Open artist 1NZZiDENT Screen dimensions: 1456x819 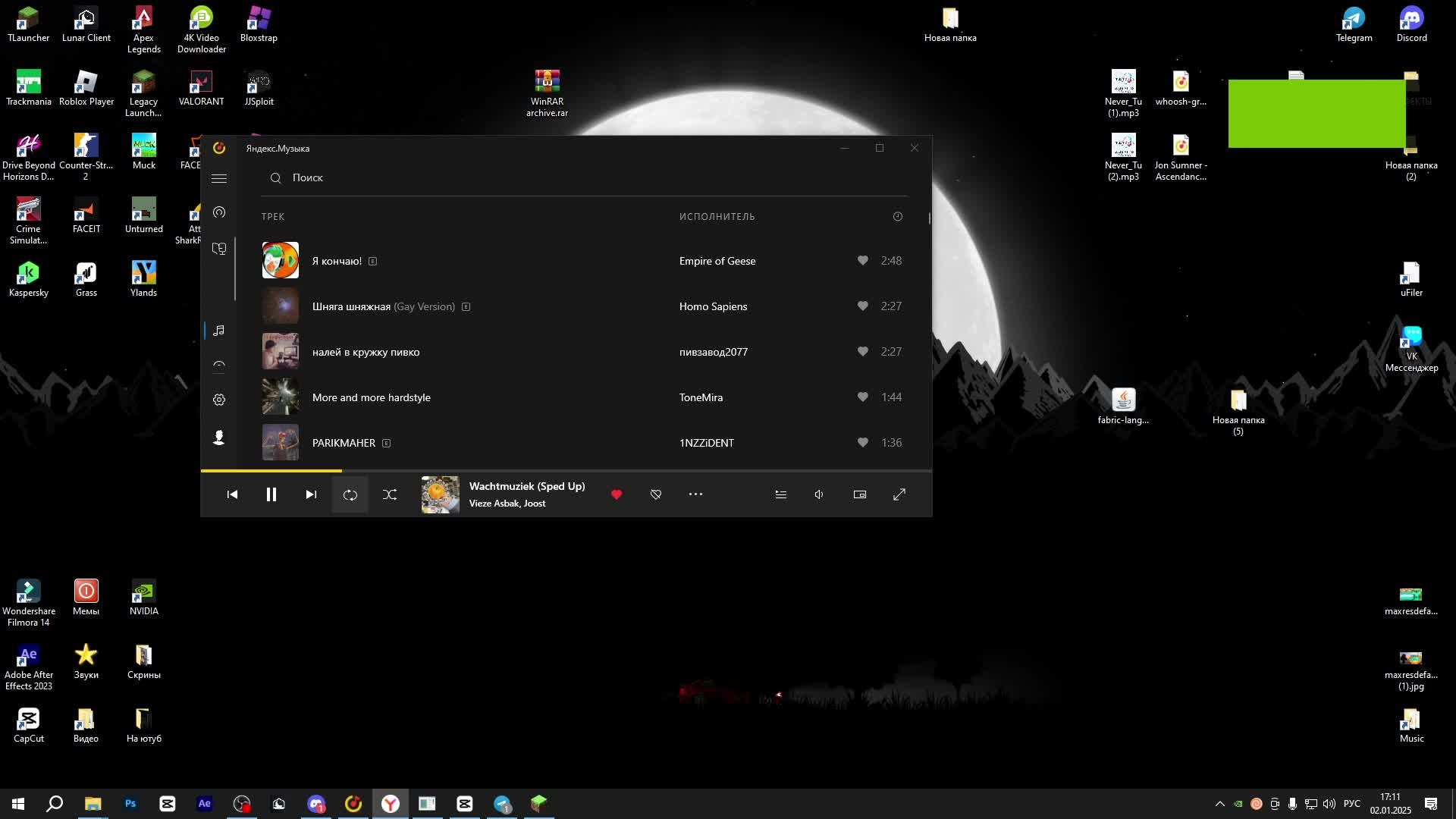pyautogui.click(x=707, y=443)
